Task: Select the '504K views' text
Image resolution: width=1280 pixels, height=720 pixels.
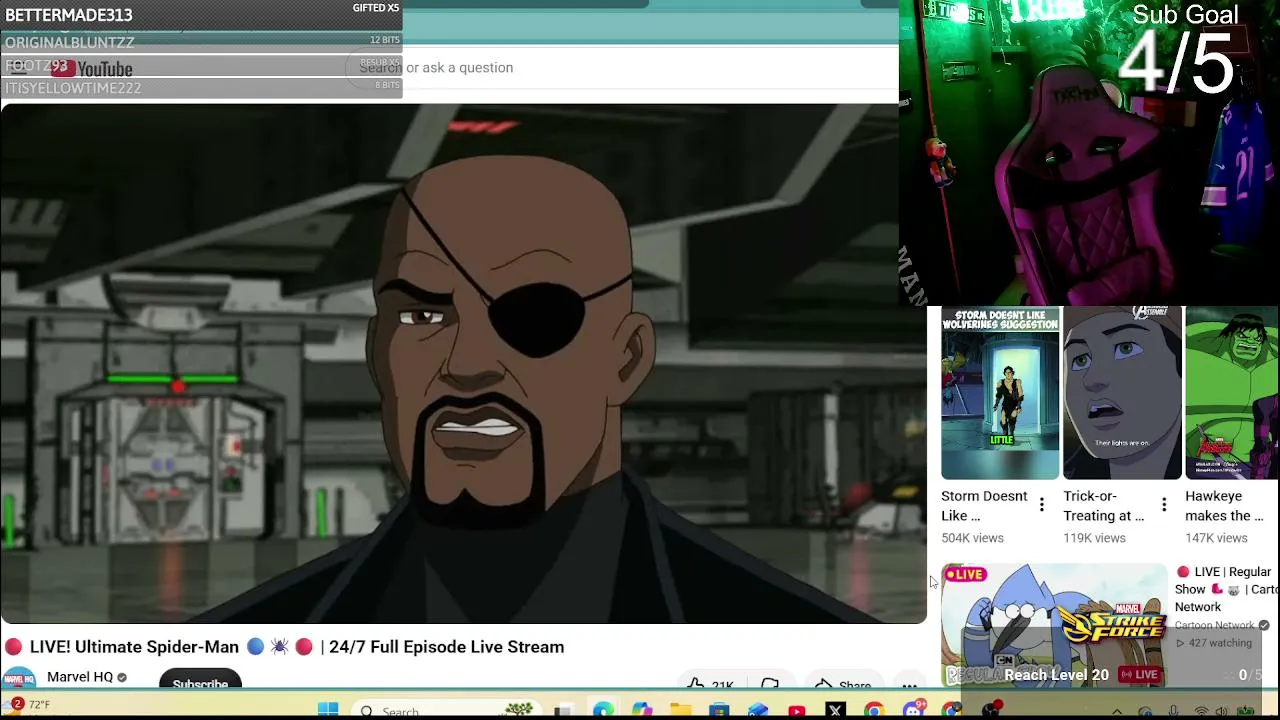Action: click(972, 538)
